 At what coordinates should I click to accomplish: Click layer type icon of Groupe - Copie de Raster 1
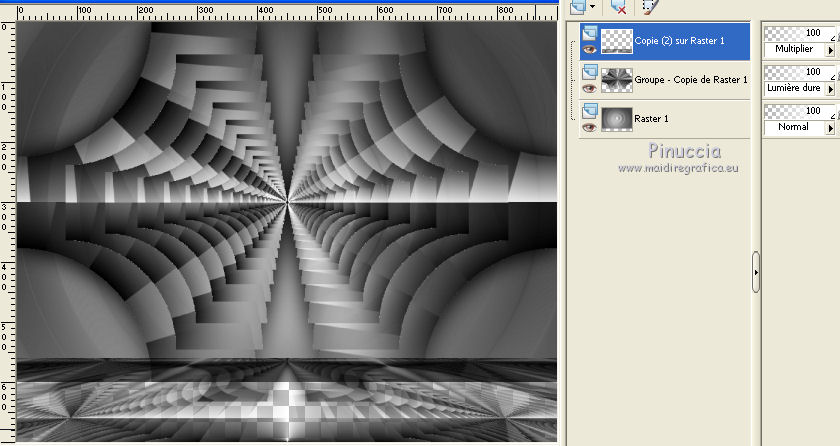[590, 72]
